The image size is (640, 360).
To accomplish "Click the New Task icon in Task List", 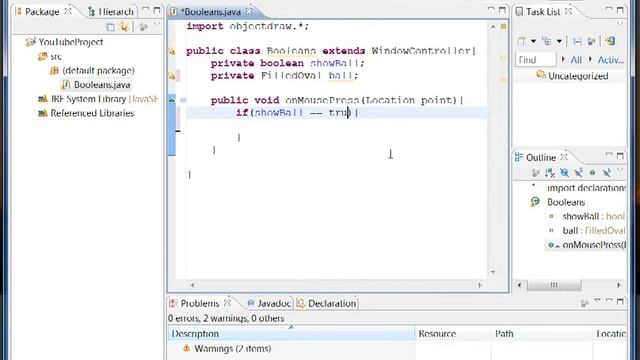I will [521, 41].
